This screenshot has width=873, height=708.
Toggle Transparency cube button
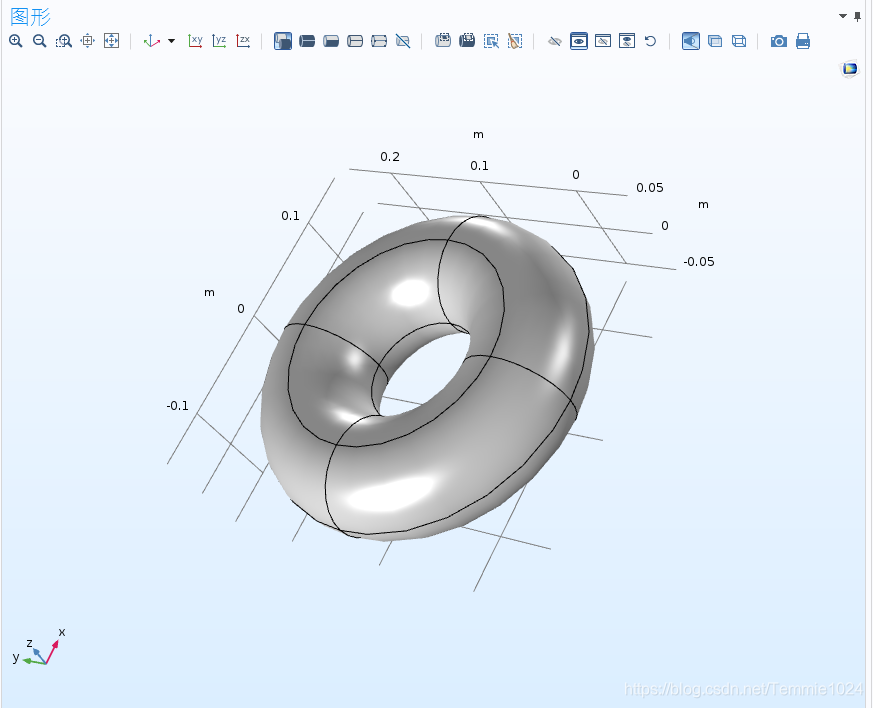tap(715, 41)
